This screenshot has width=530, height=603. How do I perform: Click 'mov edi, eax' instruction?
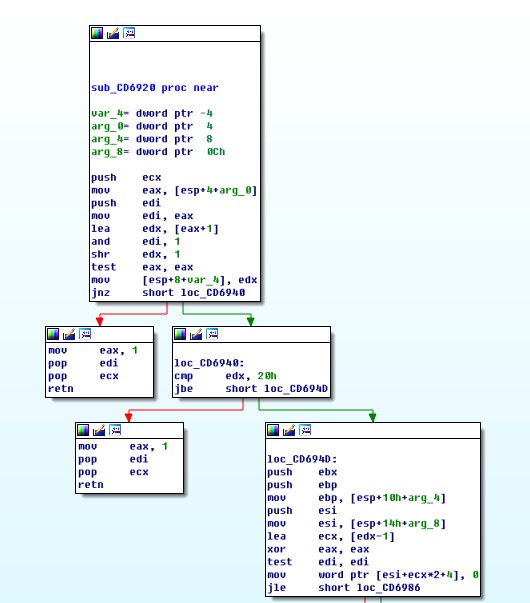(142, 216)
